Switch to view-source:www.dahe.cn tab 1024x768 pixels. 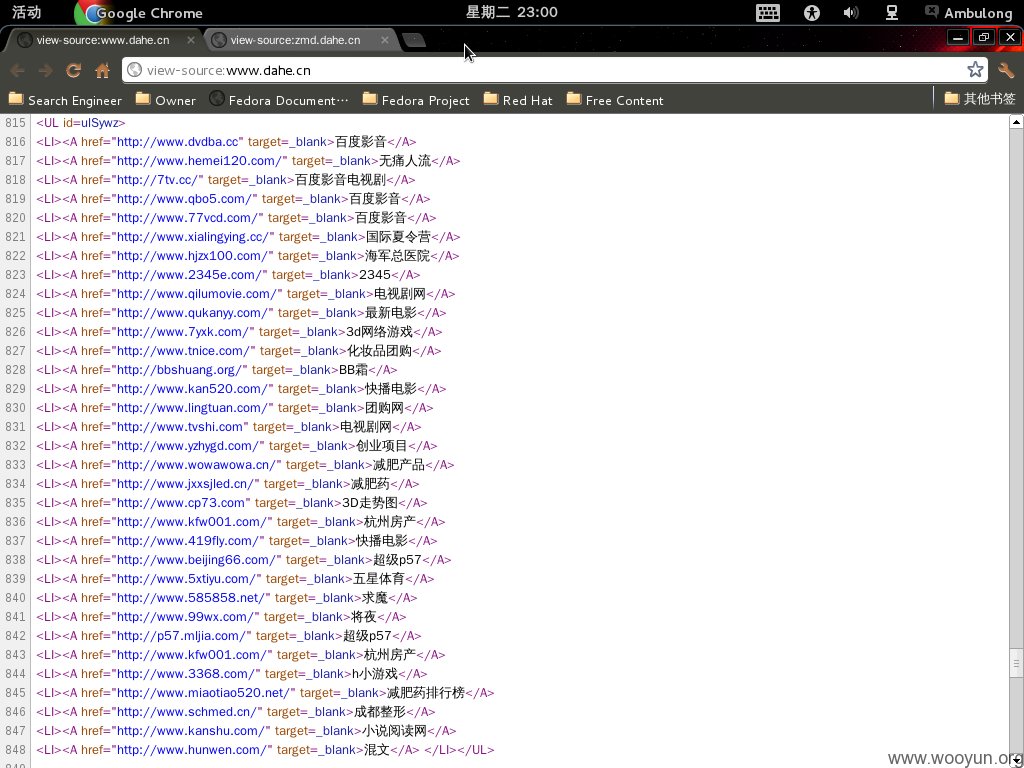103,40
